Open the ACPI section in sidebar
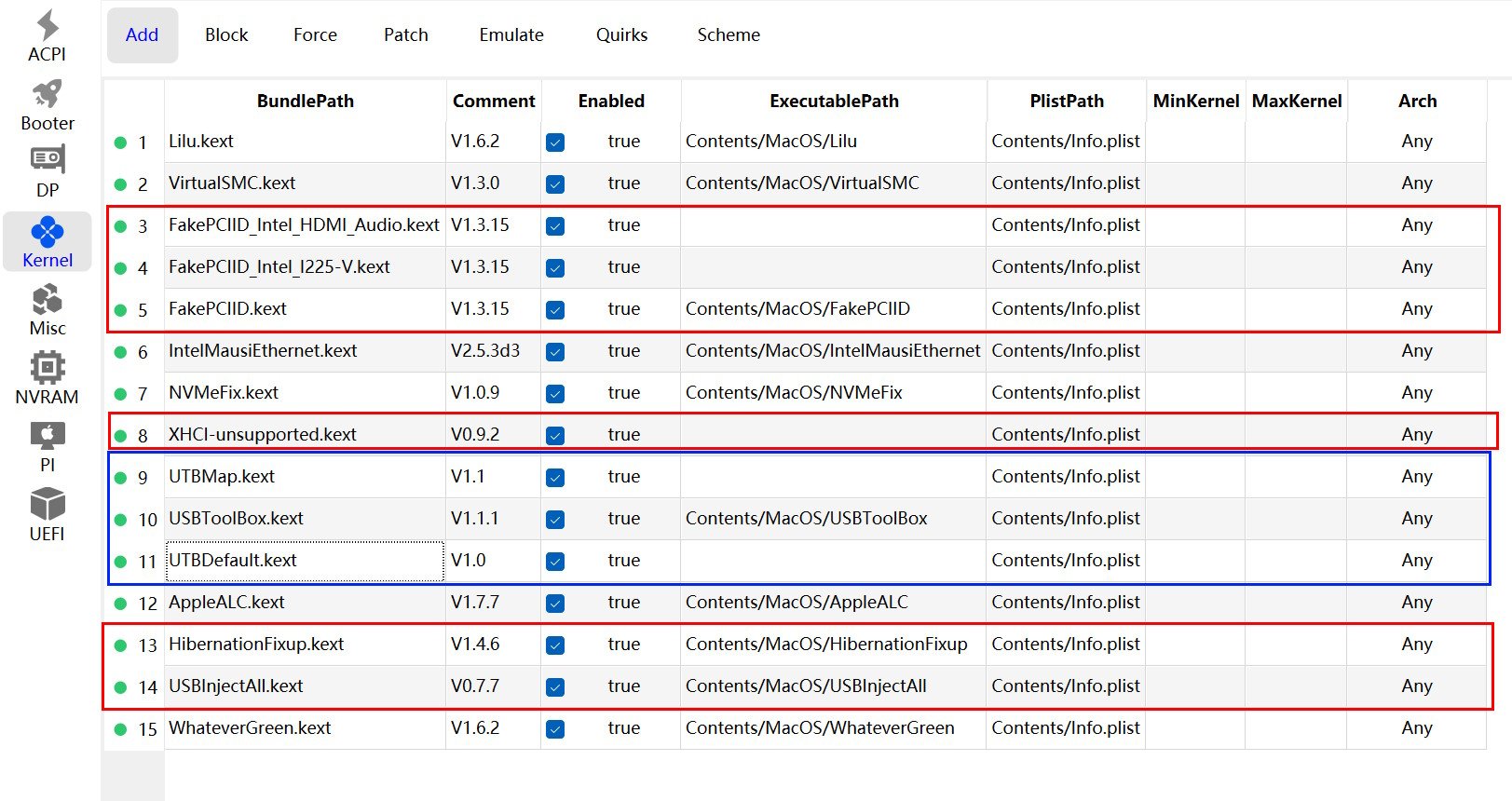The image size is (1512, 801). pyautogui.click(x=48, y=35)
